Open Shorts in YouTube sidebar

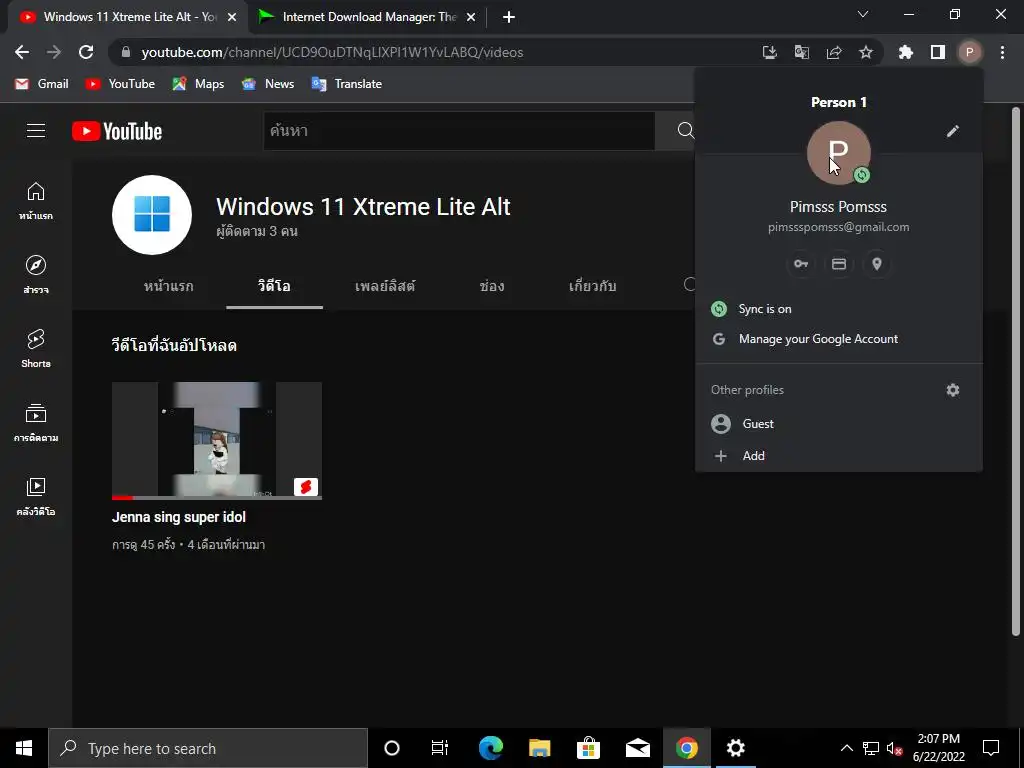[36, 348]
